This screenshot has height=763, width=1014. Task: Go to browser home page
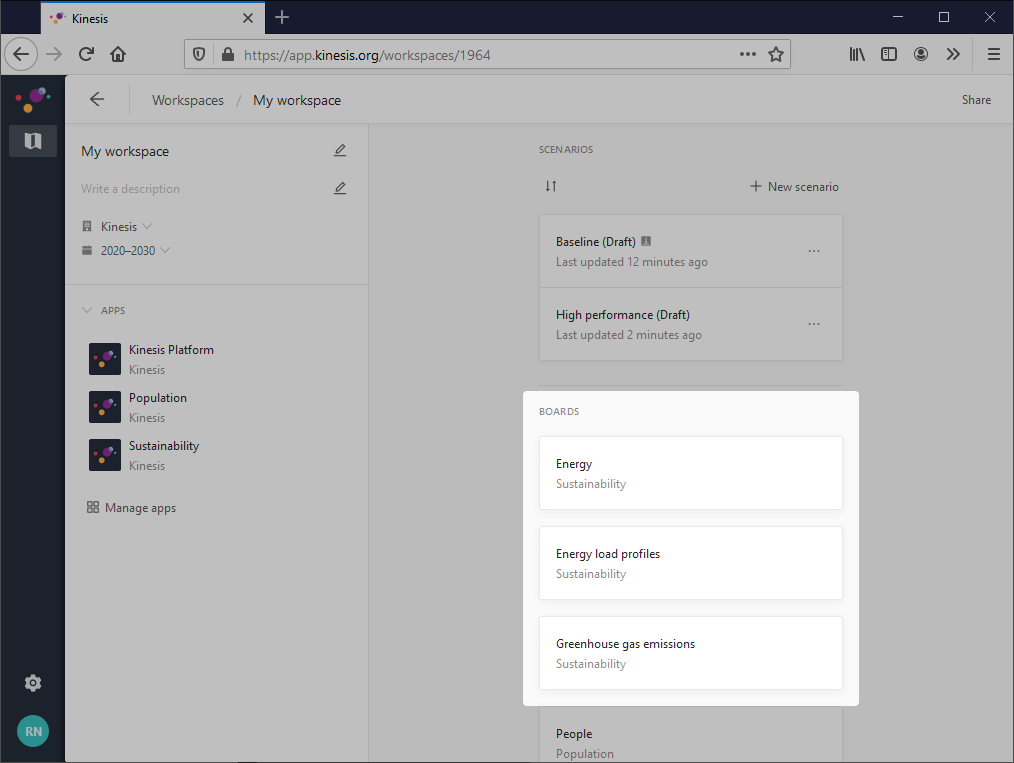coord(118,54)
